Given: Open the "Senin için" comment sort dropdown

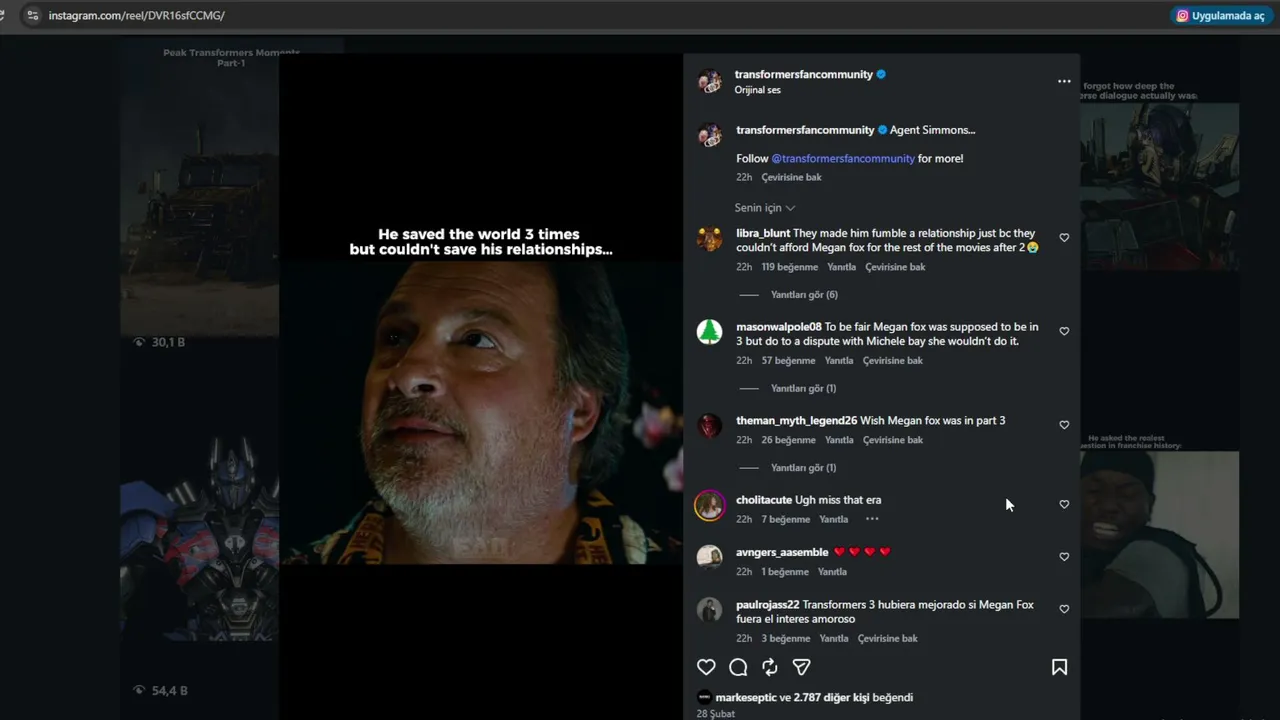Looking at the screenshot, I should [x=765, y=208].
